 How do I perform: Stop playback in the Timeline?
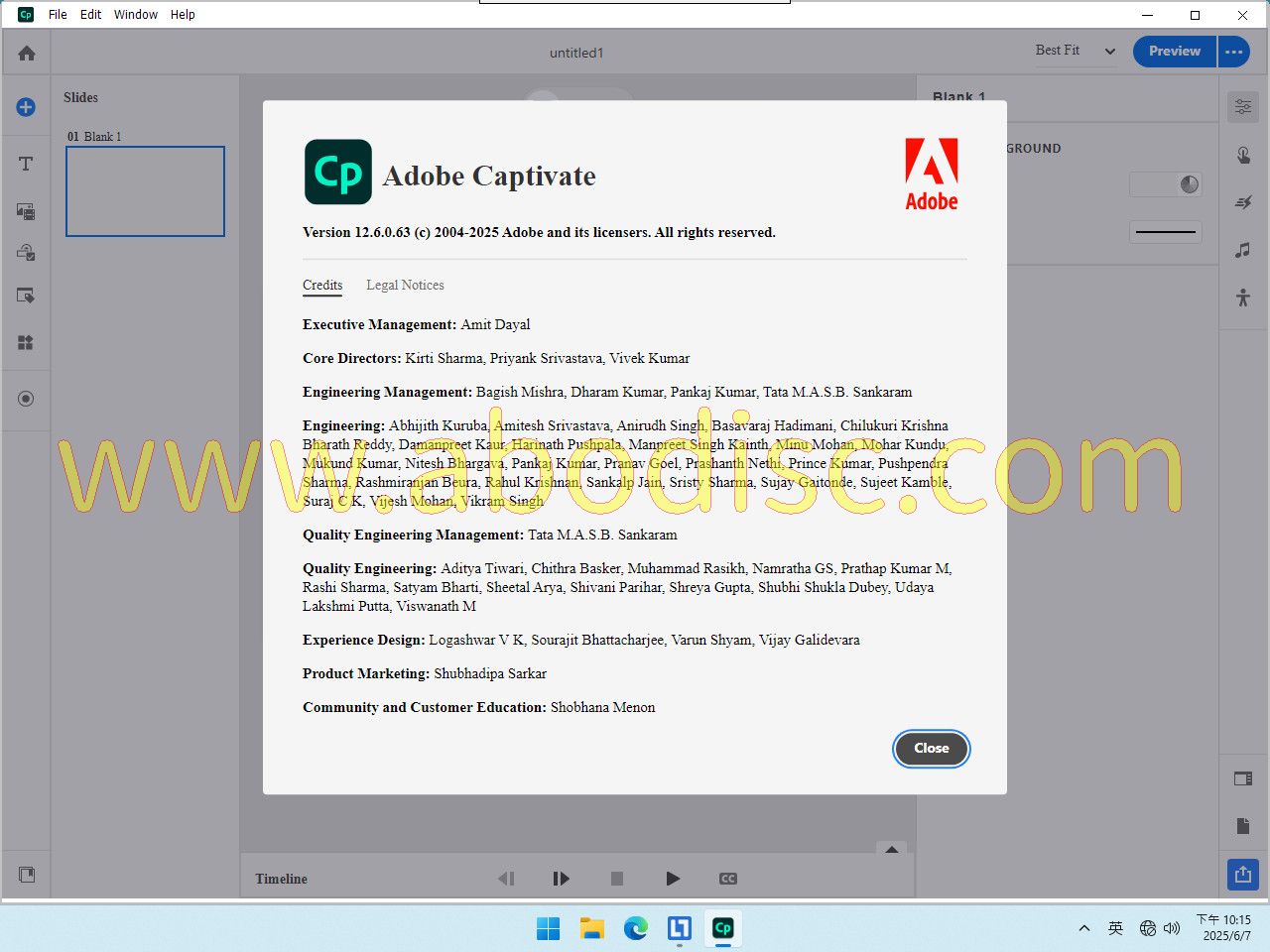[x=617, y=879]
